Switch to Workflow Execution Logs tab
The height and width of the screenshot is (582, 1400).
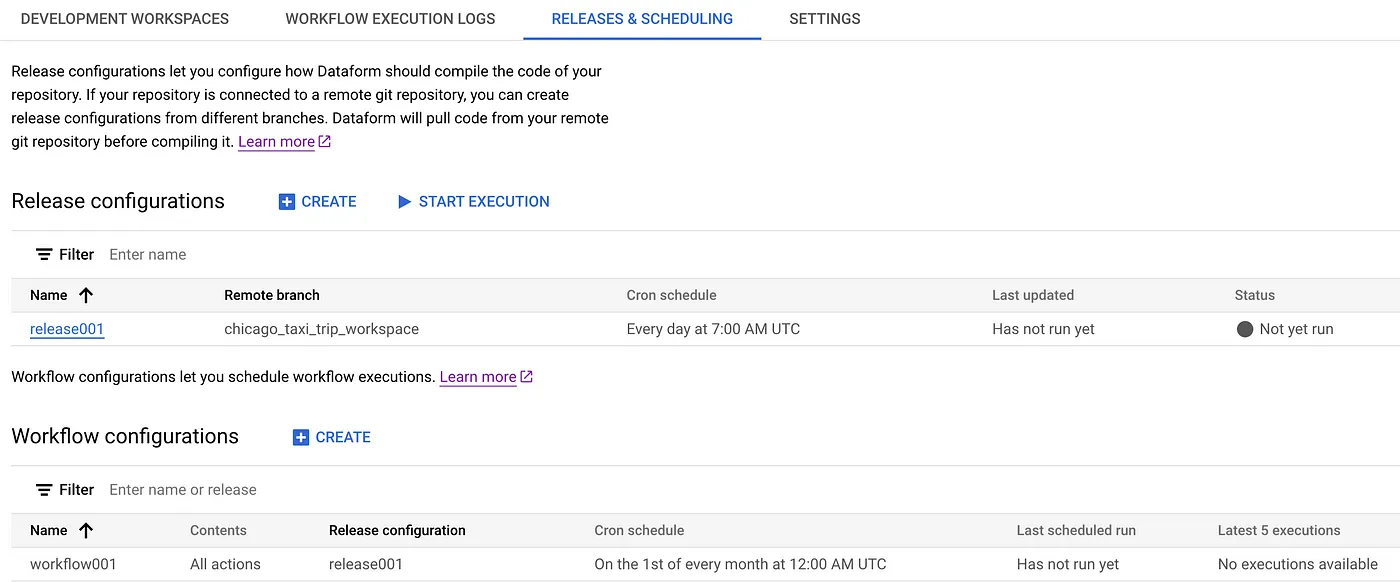(x=390, y=19)
